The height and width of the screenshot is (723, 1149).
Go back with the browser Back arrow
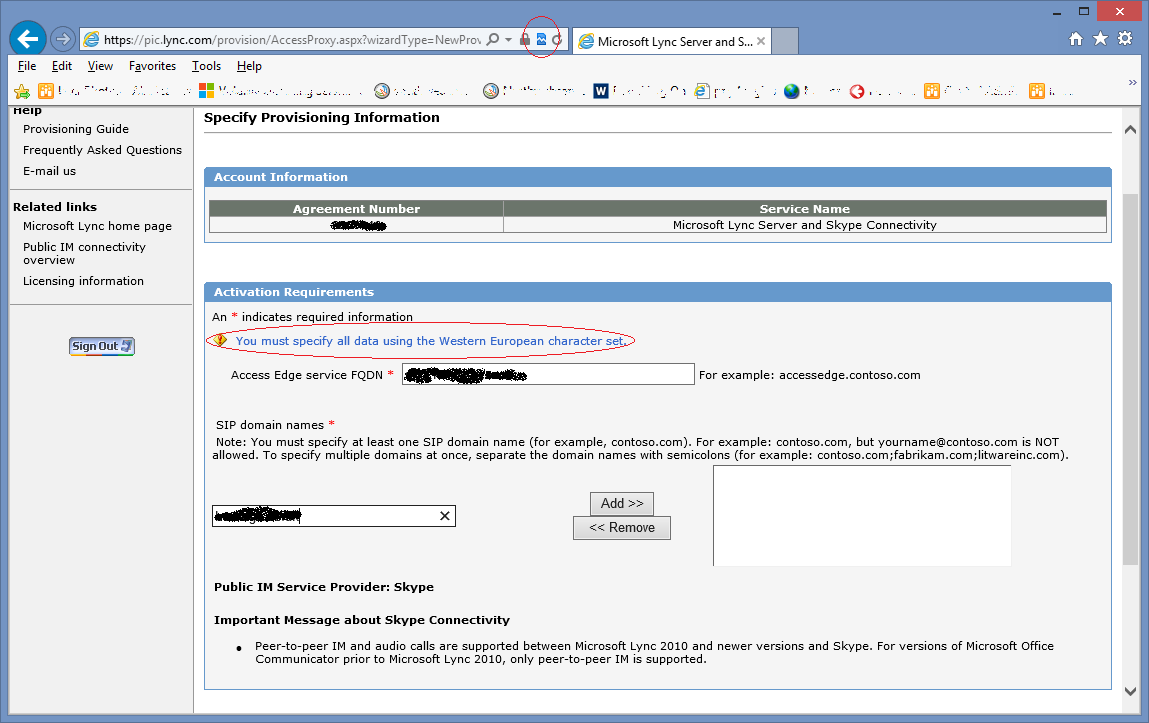click(28, 39)
